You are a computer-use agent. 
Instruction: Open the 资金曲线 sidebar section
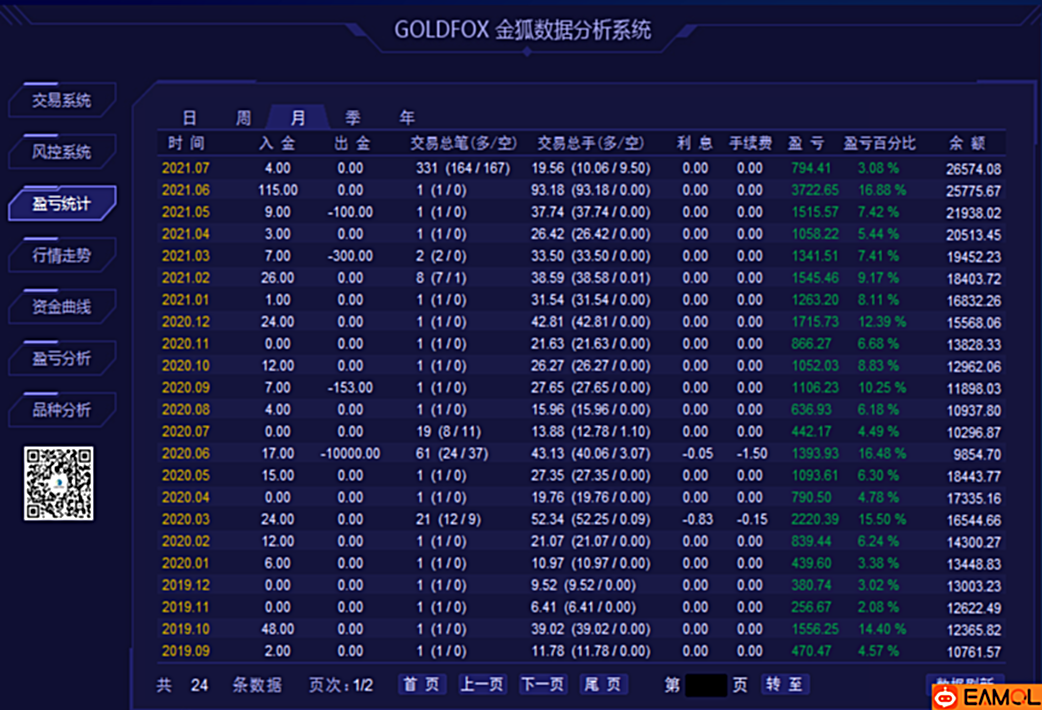[62, 306]
